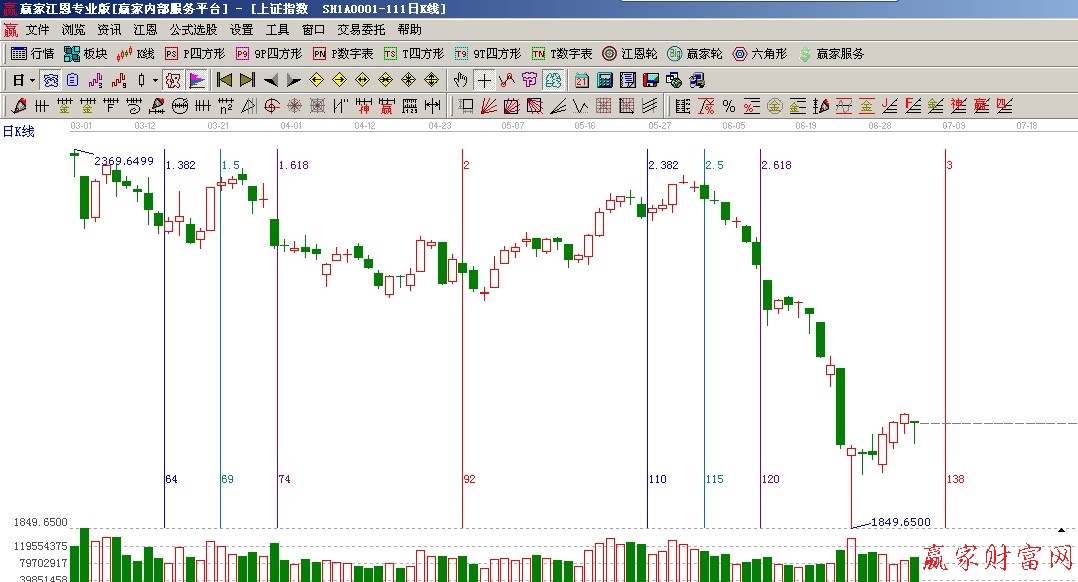This screenshot has height=582, width=1078.
Task: Click the 日K线 chart label
Action: [x=19, y=131]
